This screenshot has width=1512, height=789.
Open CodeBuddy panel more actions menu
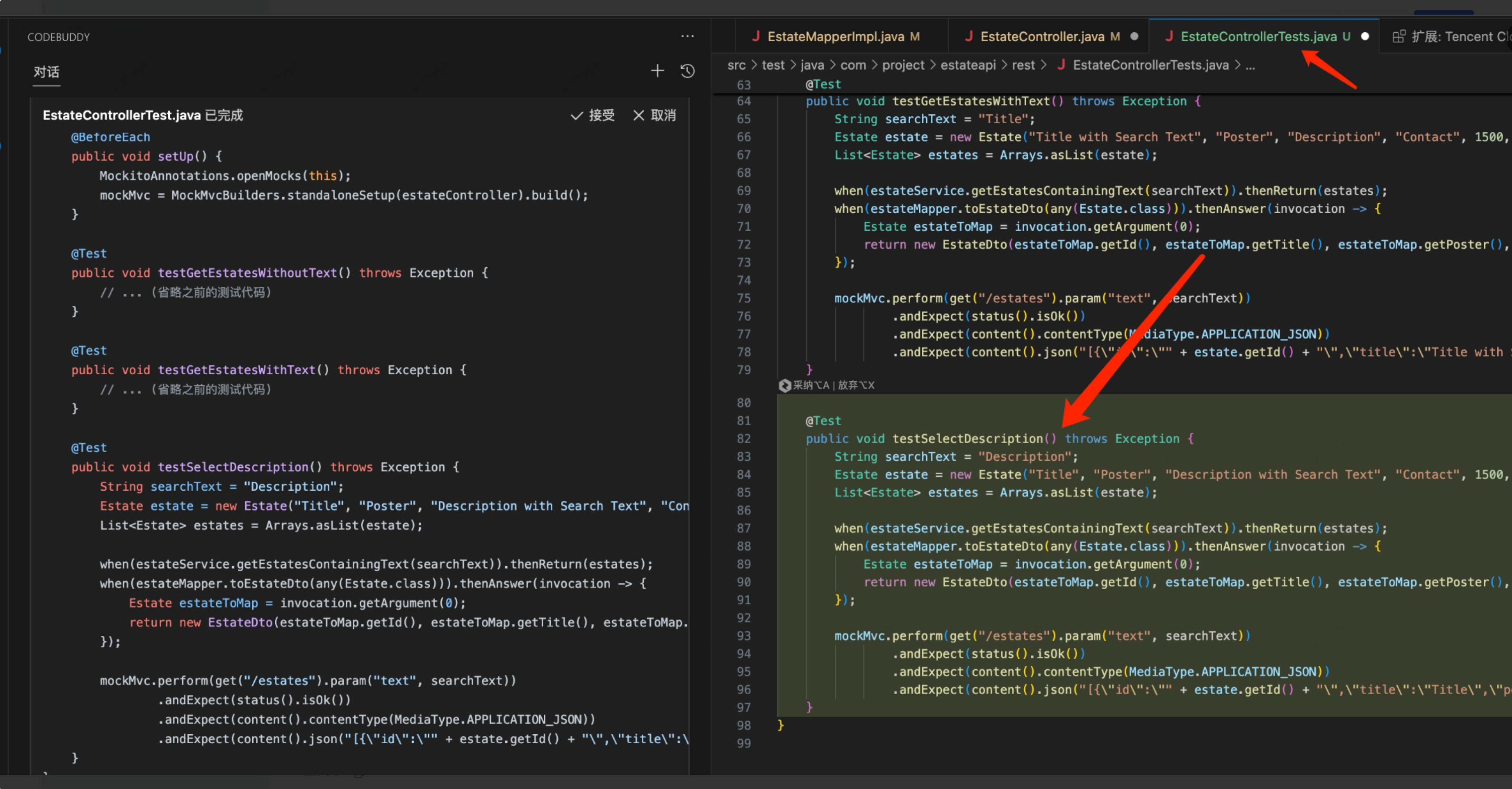point(687,36)
